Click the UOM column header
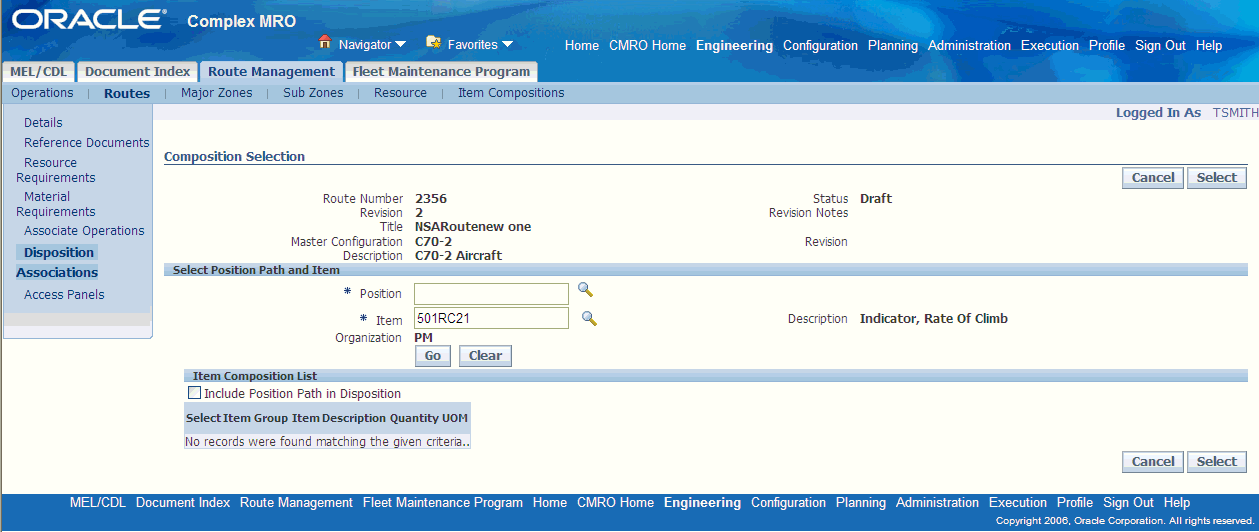1259x532 pixels. point(455,417)
